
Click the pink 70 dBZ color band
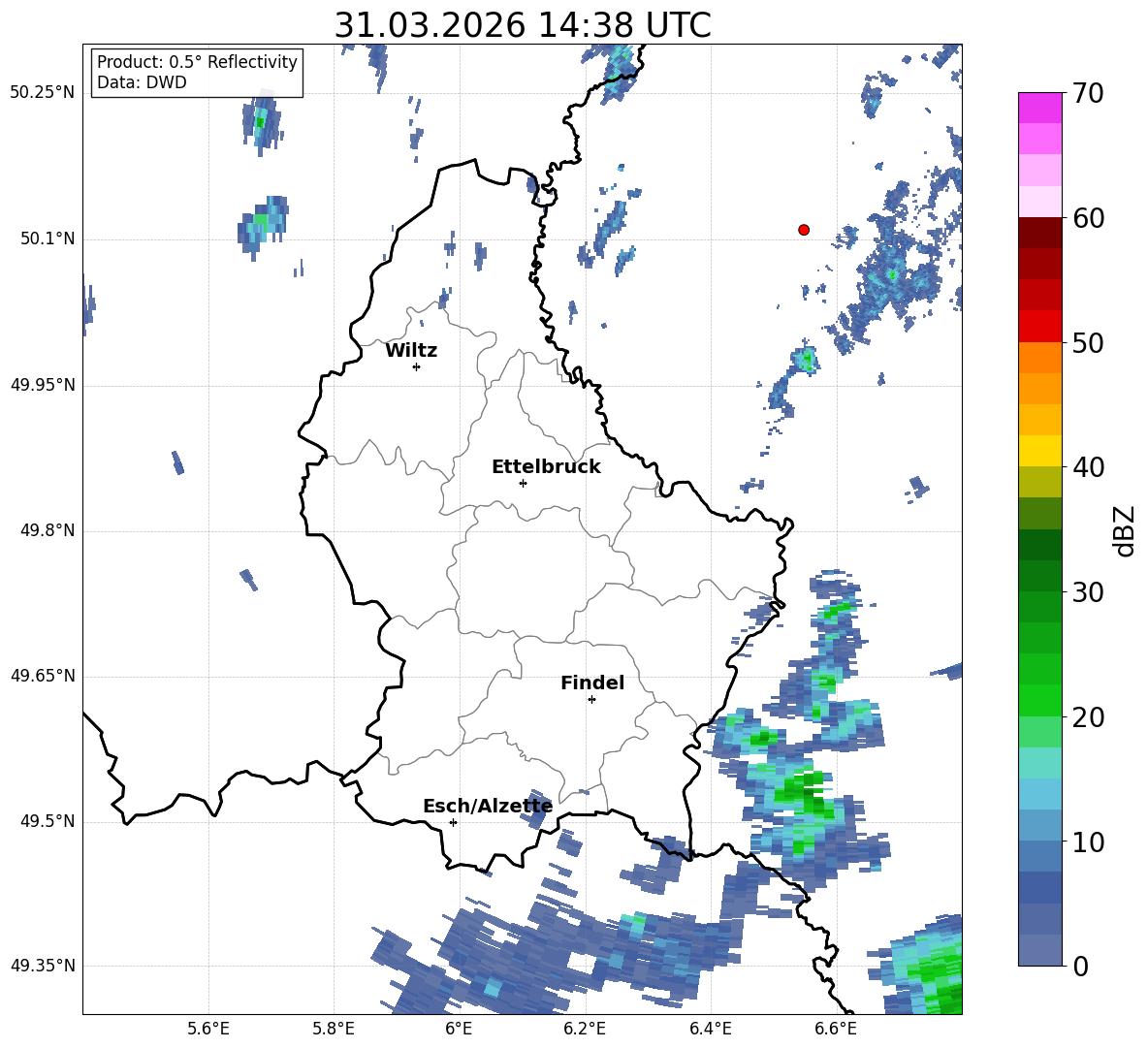[1039, 108]
